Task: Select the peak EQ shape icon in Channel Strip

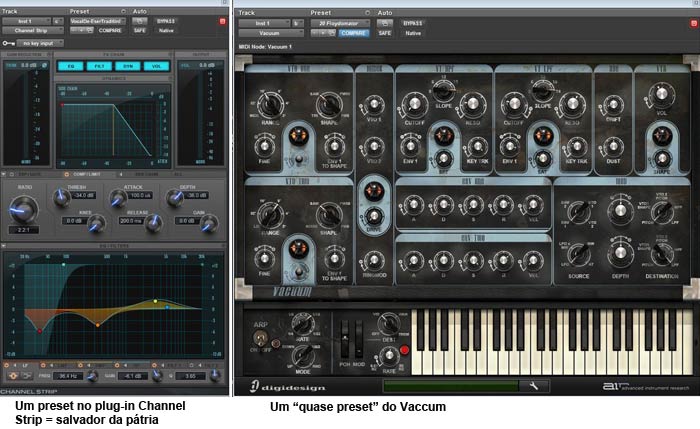Action: [13, 376]
